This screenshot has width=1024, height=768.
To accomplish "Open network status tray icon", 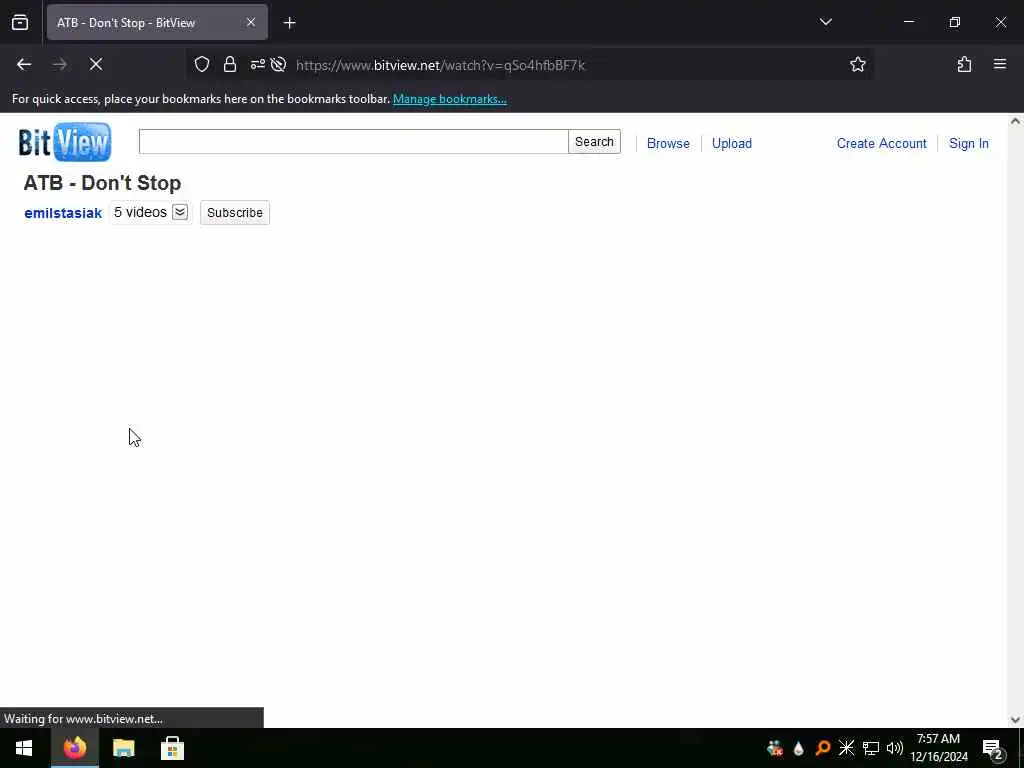I will tap(871, 748).
